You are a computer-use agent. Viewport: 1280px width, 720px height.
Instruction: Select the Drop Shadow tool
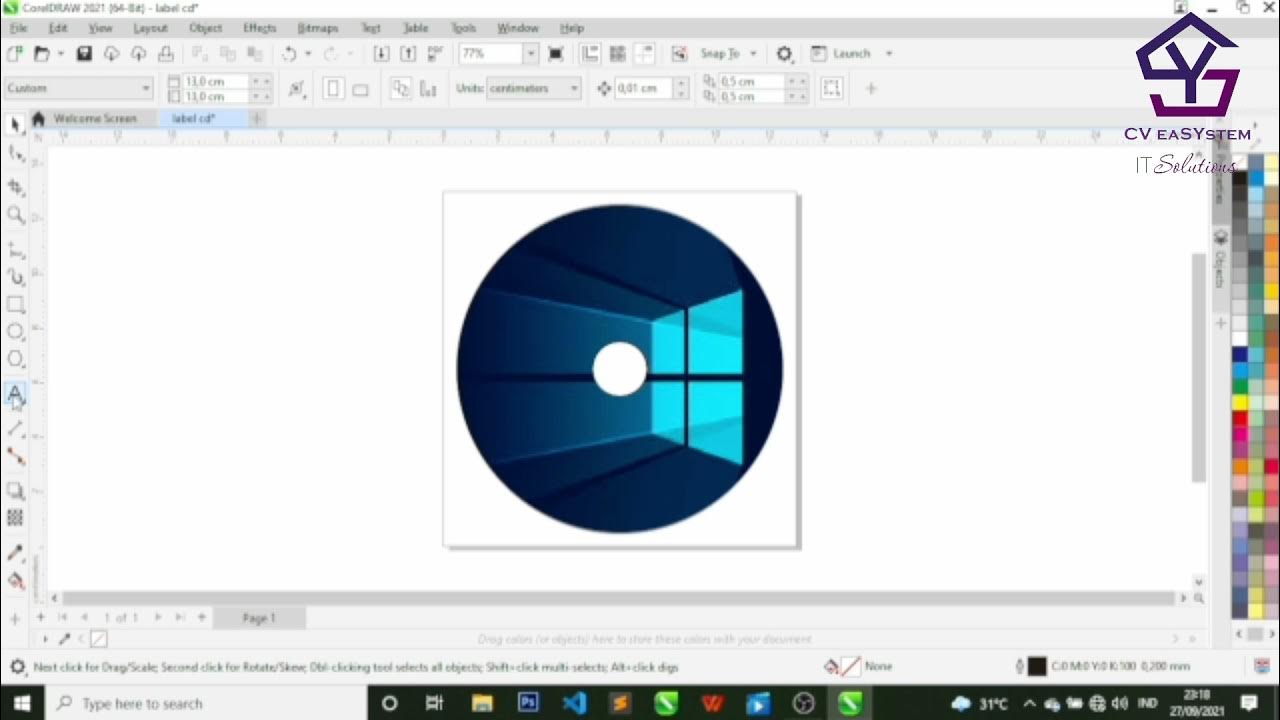coord(15,490)
